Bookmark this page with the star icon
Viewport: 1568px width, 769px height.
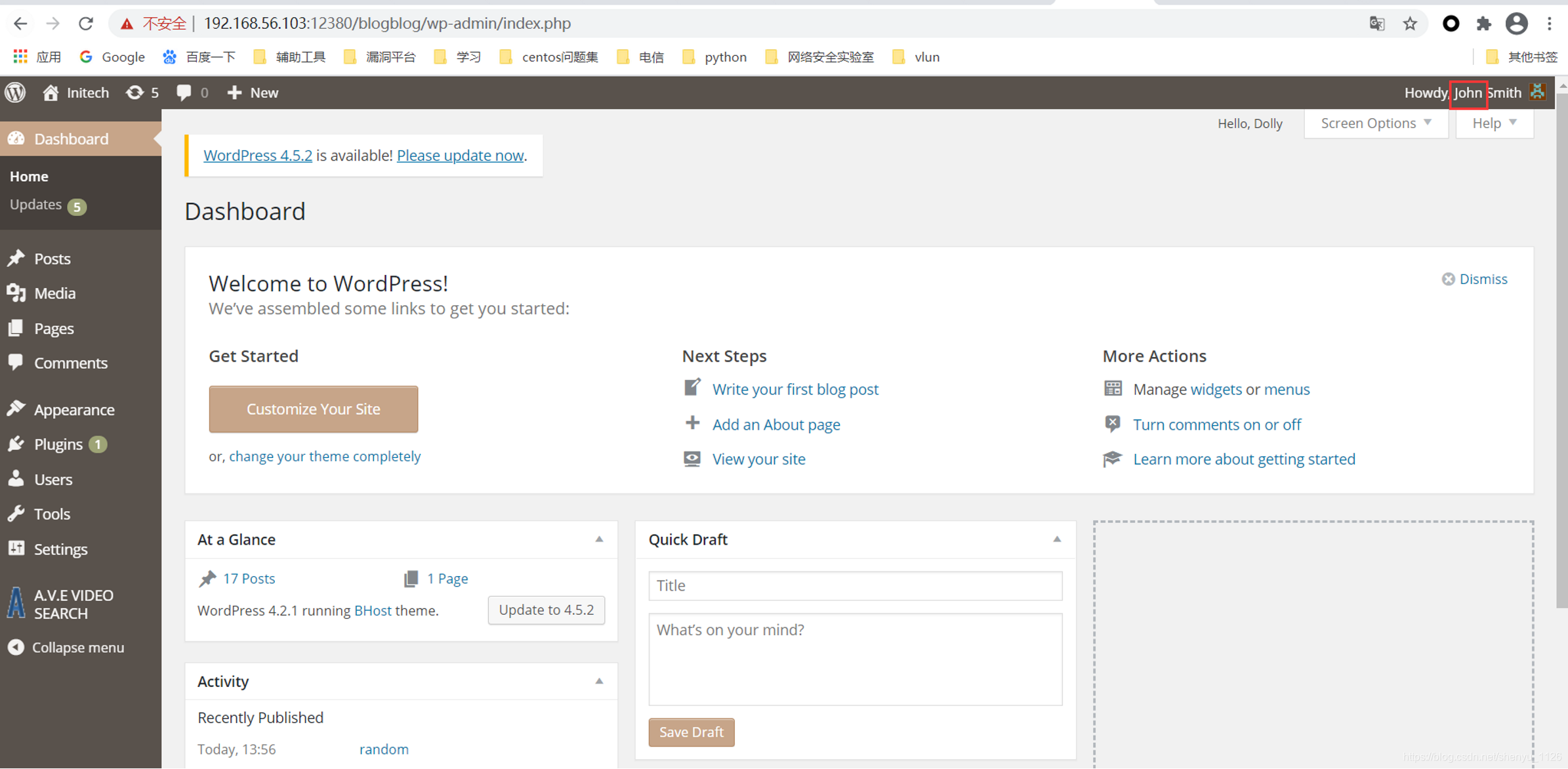click(x=1410, y=24)
